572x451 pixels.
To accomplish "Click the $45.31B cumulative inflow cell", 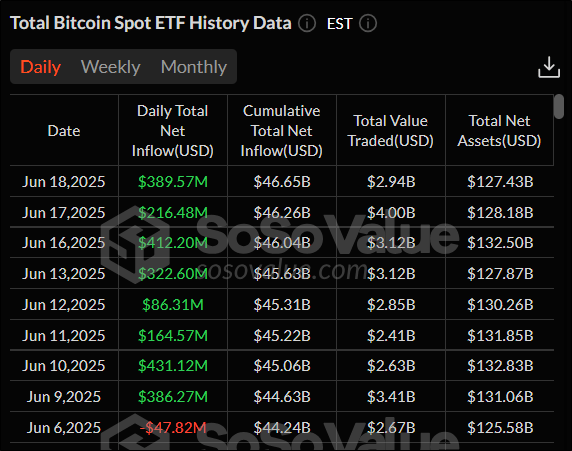I will [282, 305].
